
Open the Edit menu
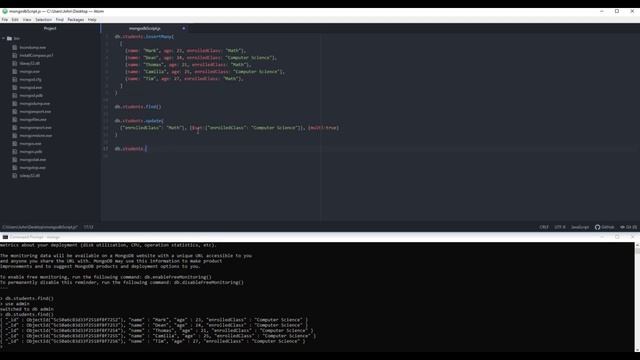15,20
